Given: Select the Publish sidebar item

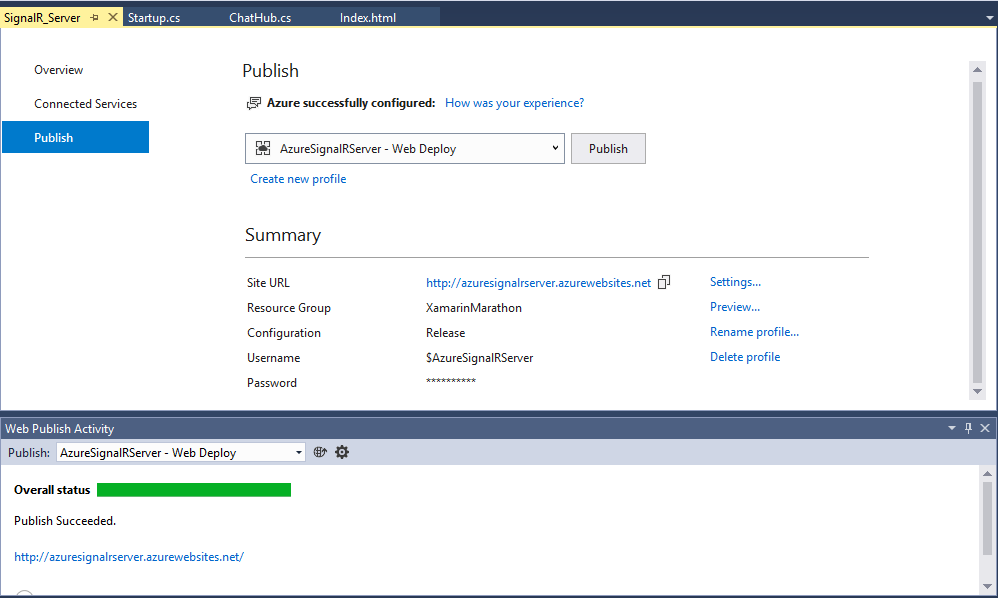Looking at the screenshot, I should coord(75,137).
